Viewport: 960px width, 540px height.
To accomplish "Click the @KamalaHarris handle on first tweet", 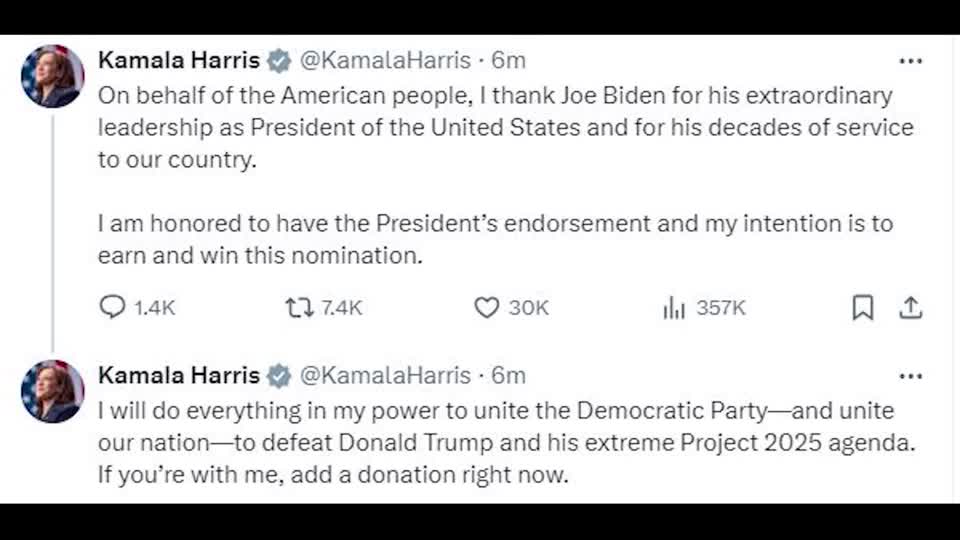I will point(385,61).
